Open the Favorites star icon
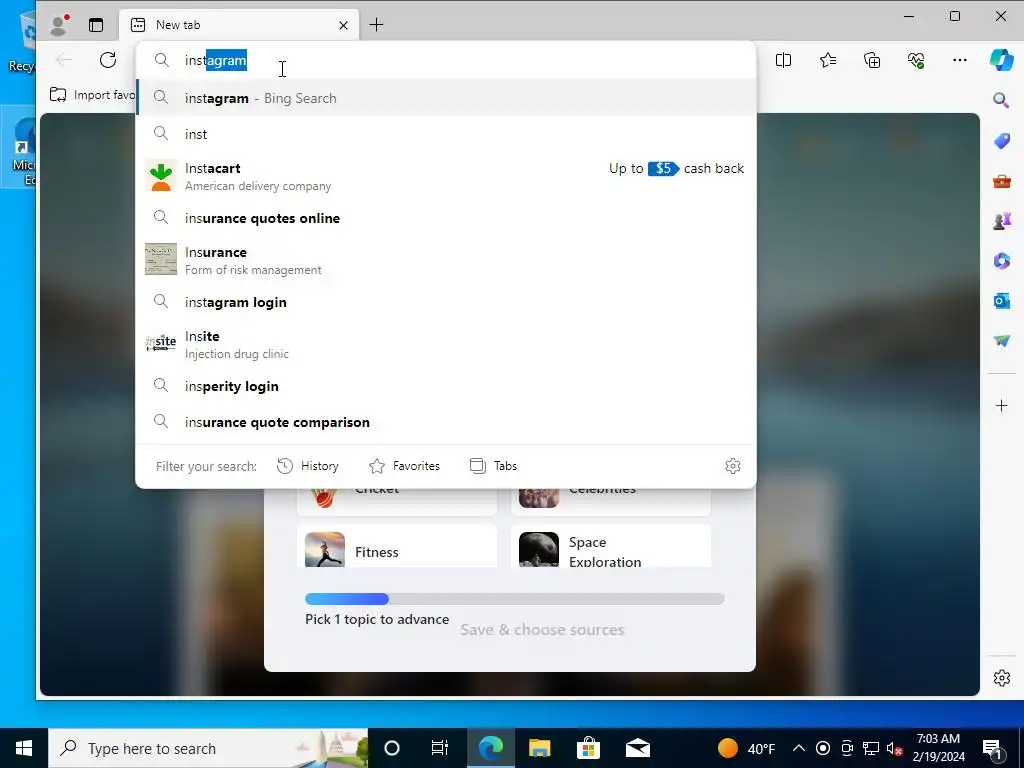1024x768 pixels. click(x=827, y=60)
